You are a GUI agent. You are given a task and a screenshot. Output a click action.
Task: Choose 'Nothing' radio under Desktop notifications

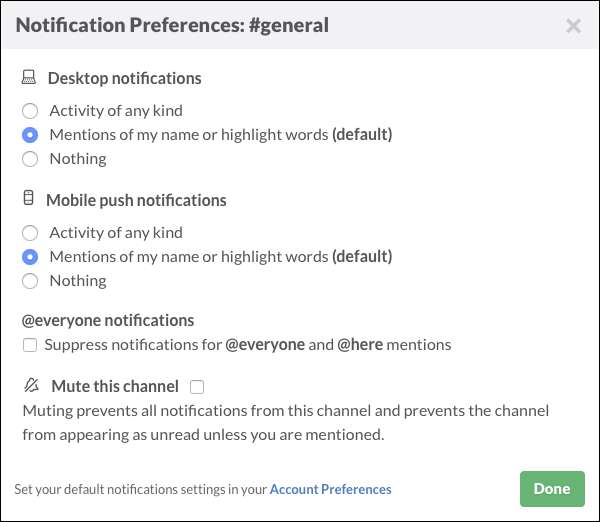point(30,158)
